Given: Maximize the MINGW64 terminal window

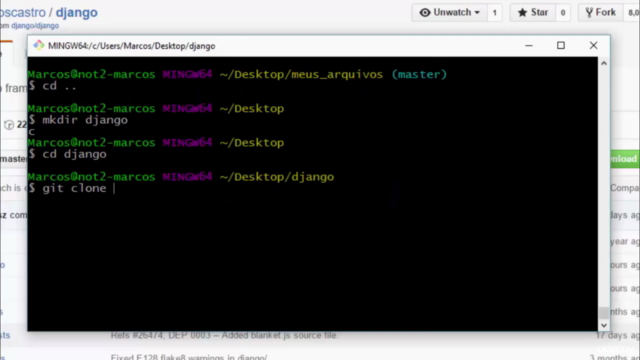Looking at the screenshot, I should (x=561, y=46).
